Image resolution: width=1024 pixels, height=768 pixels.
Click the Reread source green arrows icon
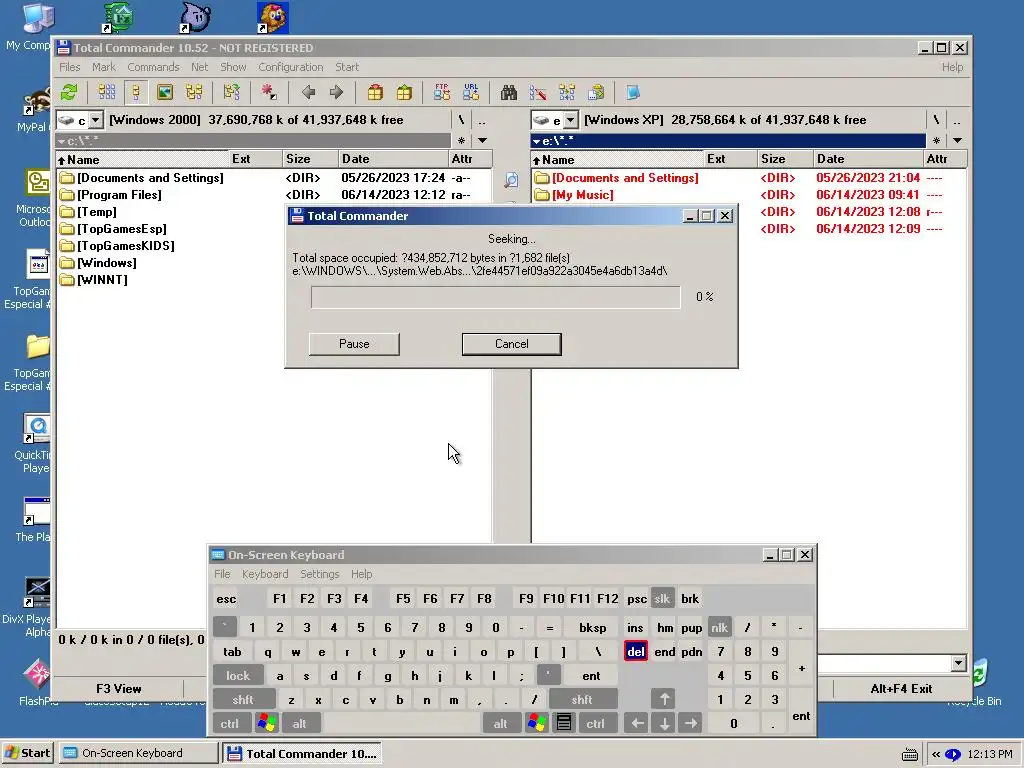[x=69, y=93]
